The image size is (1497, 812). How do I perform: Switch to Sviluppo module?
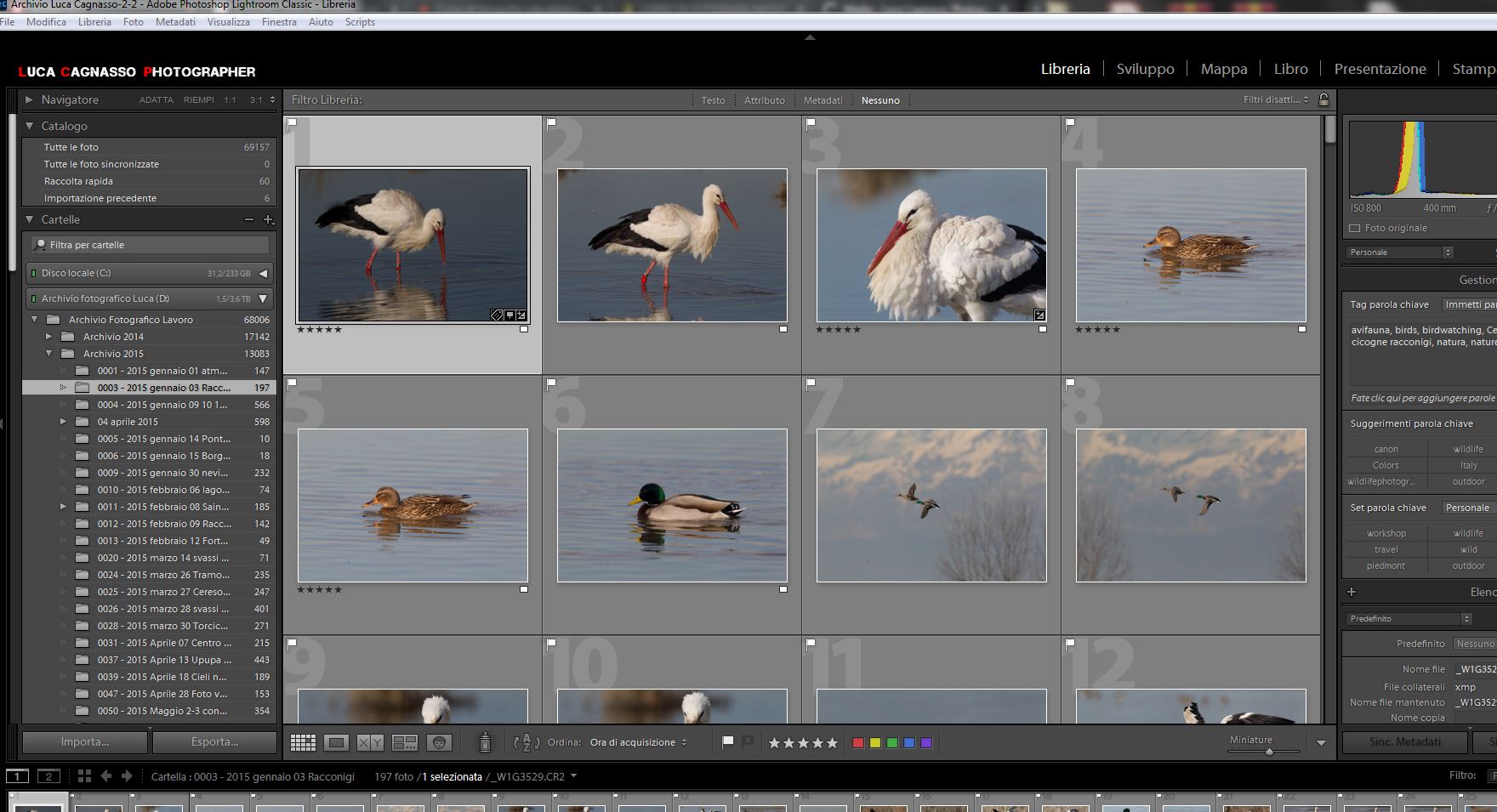1145,69
